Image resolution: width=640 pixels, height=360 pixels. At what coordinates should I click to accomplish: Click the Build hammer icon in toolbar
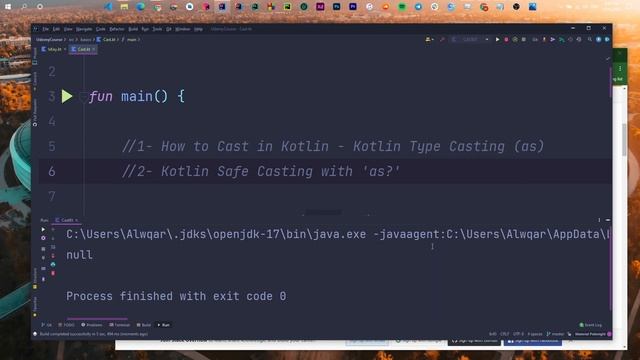click(x=443, y=40)
